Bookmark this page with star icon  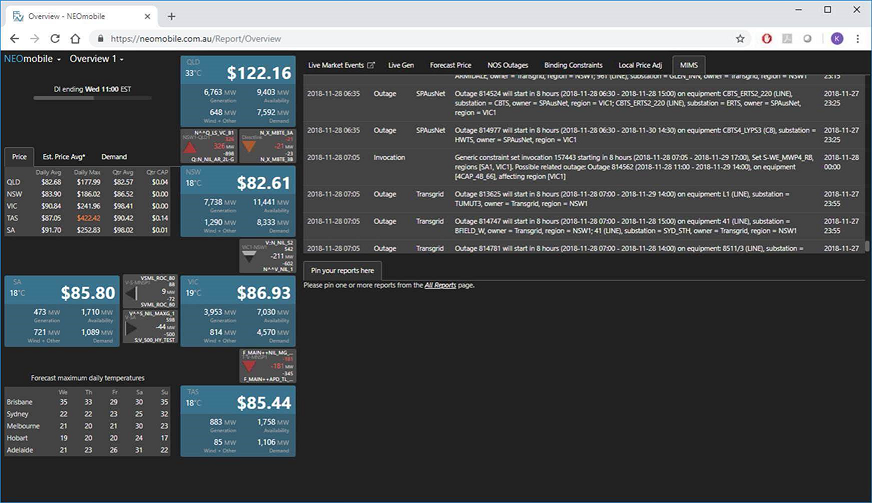(x=740, y=39)
